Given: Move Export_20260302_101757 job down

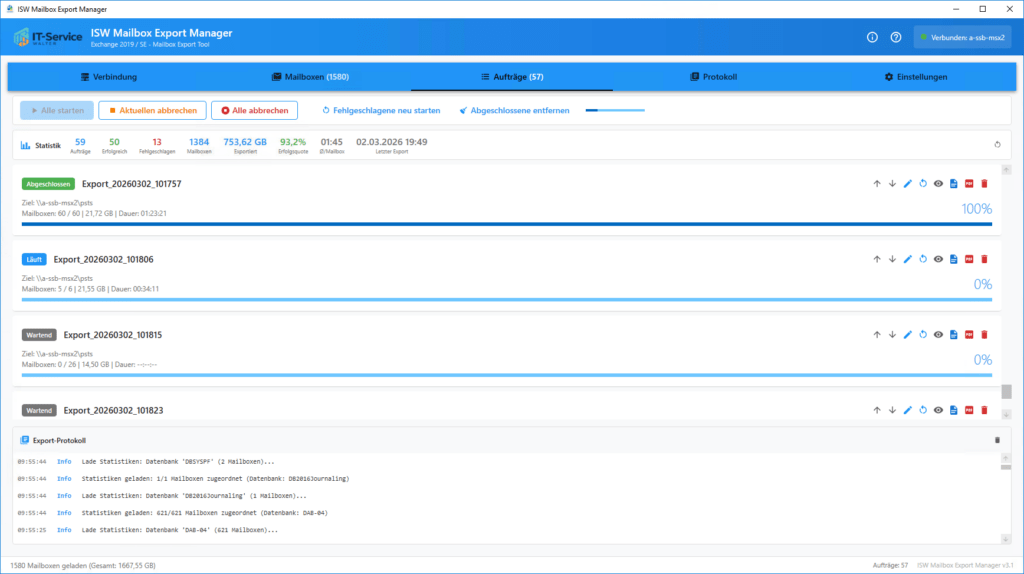Looking at the screenshot, I should tap(892, 184).
